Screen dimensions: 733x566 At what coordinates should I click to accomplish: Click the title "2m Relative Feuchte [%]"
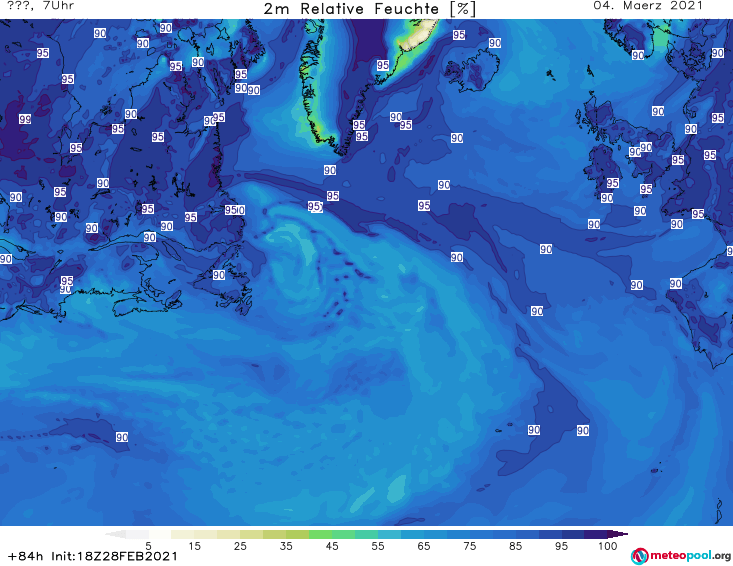(x=369, y=9)
